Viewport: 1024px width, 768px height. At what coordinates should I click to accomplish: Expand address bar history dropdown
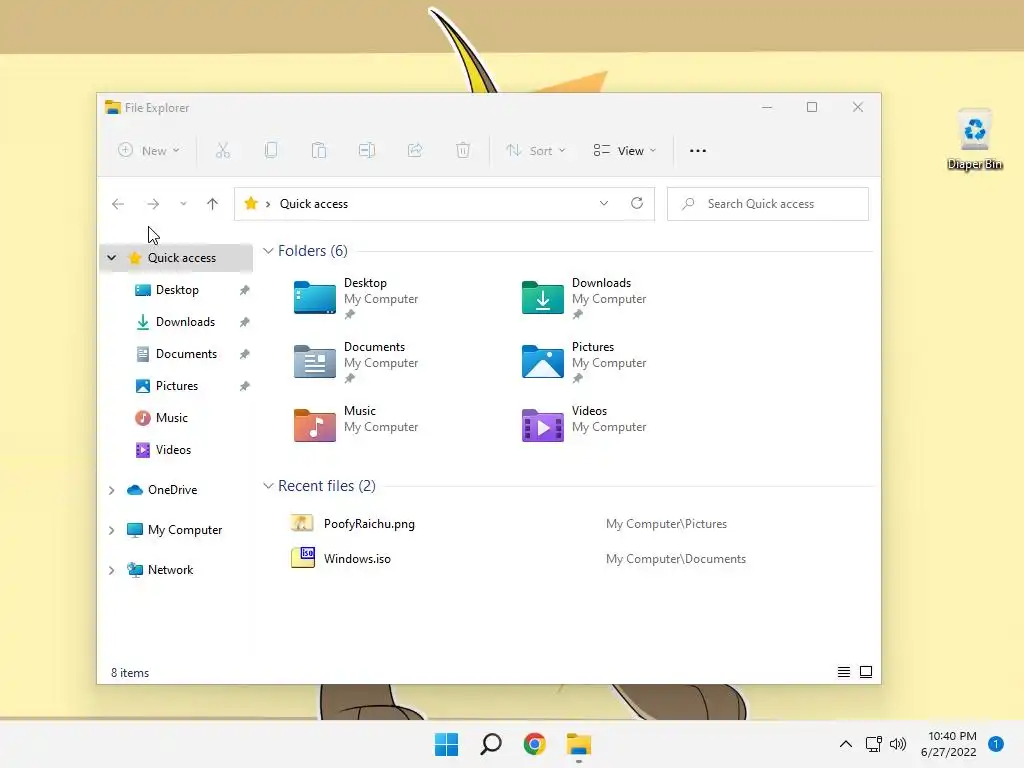pos(604,203)
